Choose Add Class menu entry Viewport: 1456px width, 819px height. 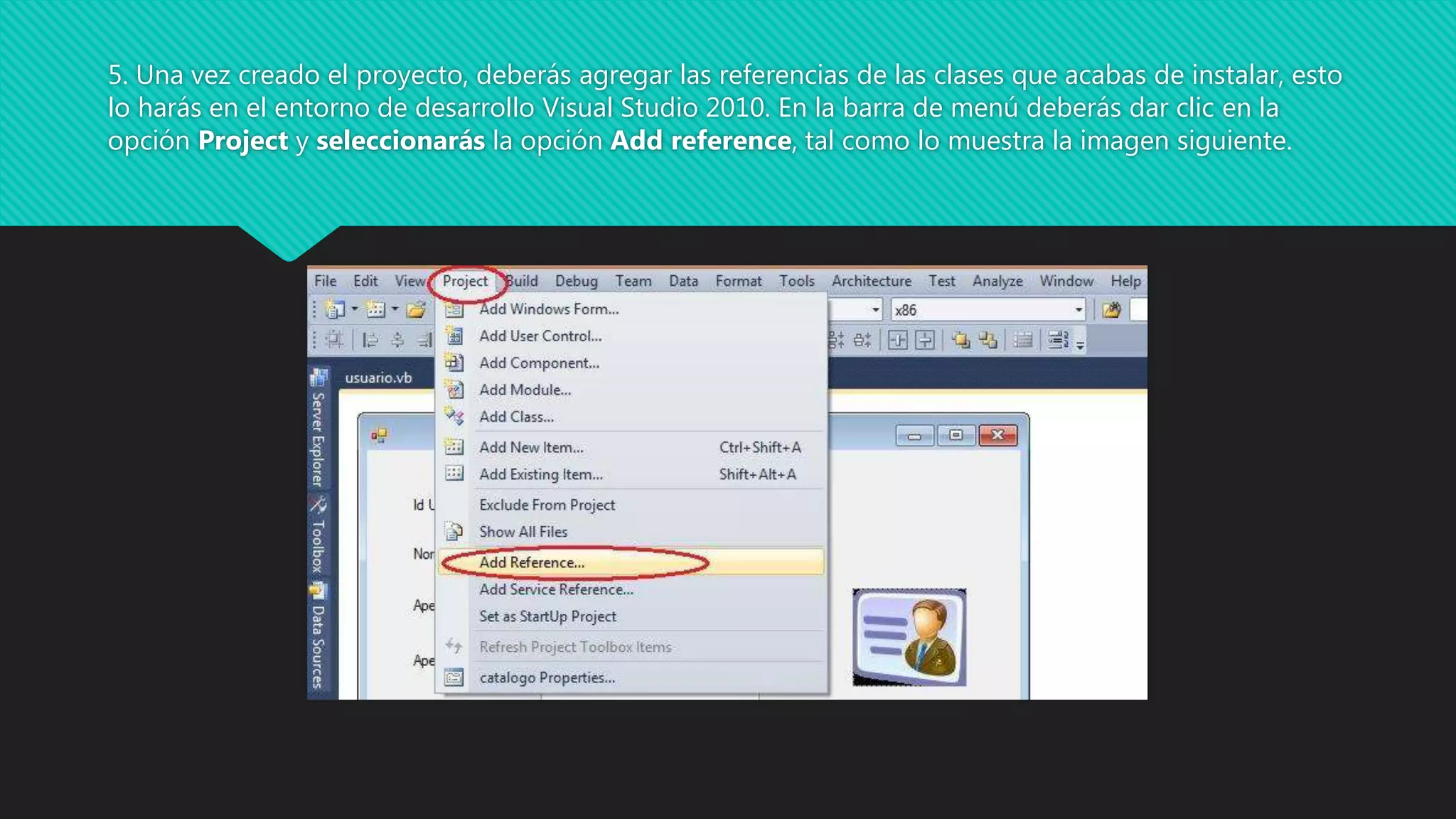(631, 417)
